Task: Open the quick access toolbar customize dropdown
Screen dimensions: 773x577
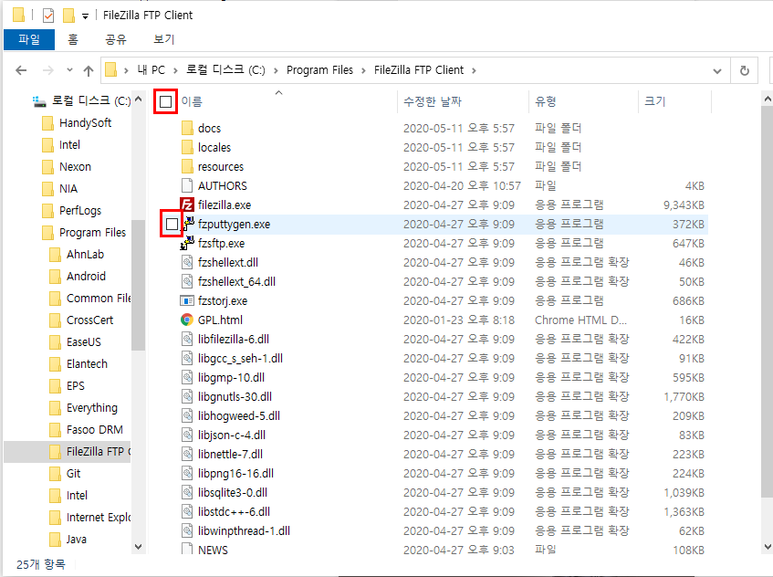Action: click(85, 16)
